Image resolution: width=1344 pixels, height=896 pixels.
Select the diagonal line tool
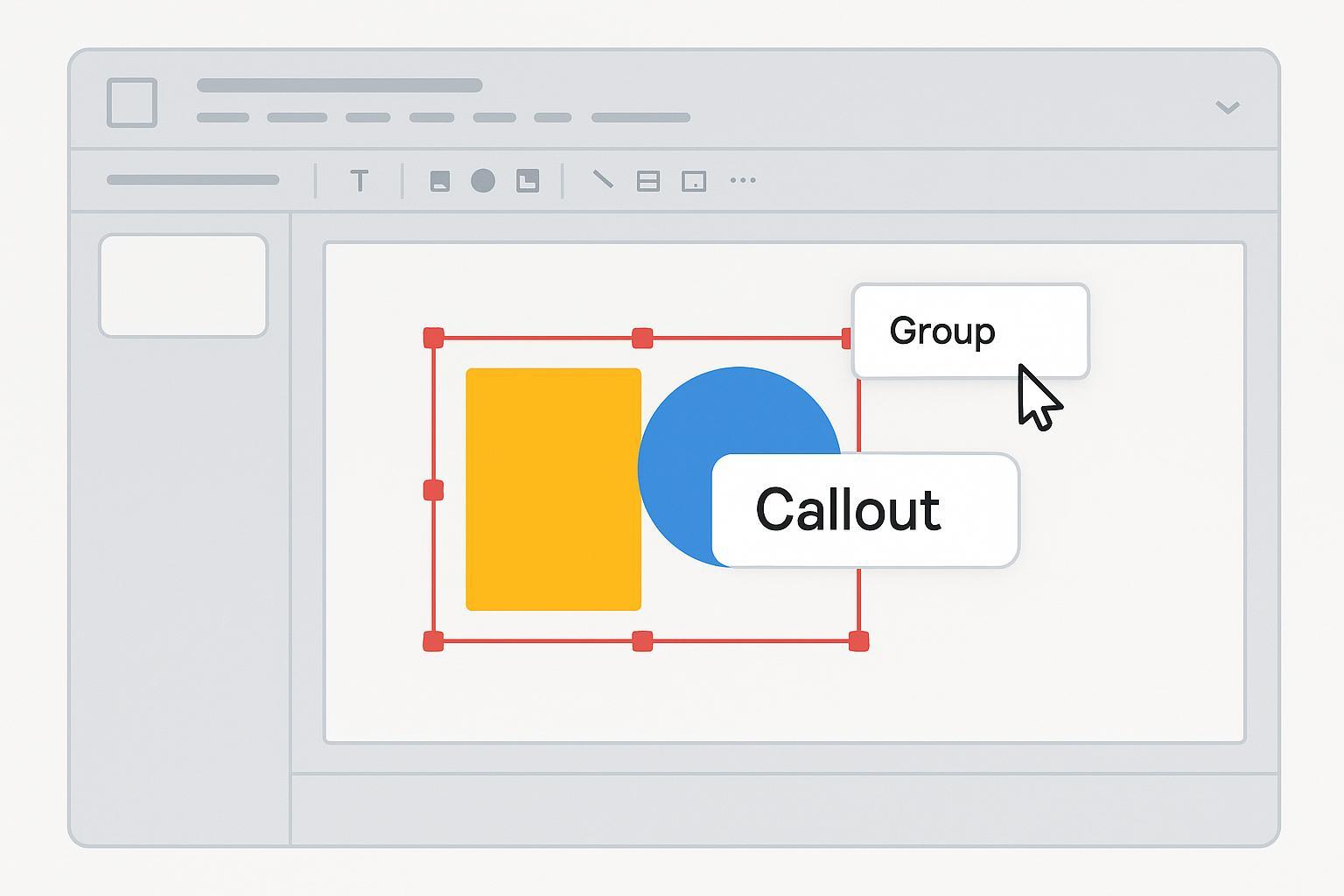tap(603, 180)
